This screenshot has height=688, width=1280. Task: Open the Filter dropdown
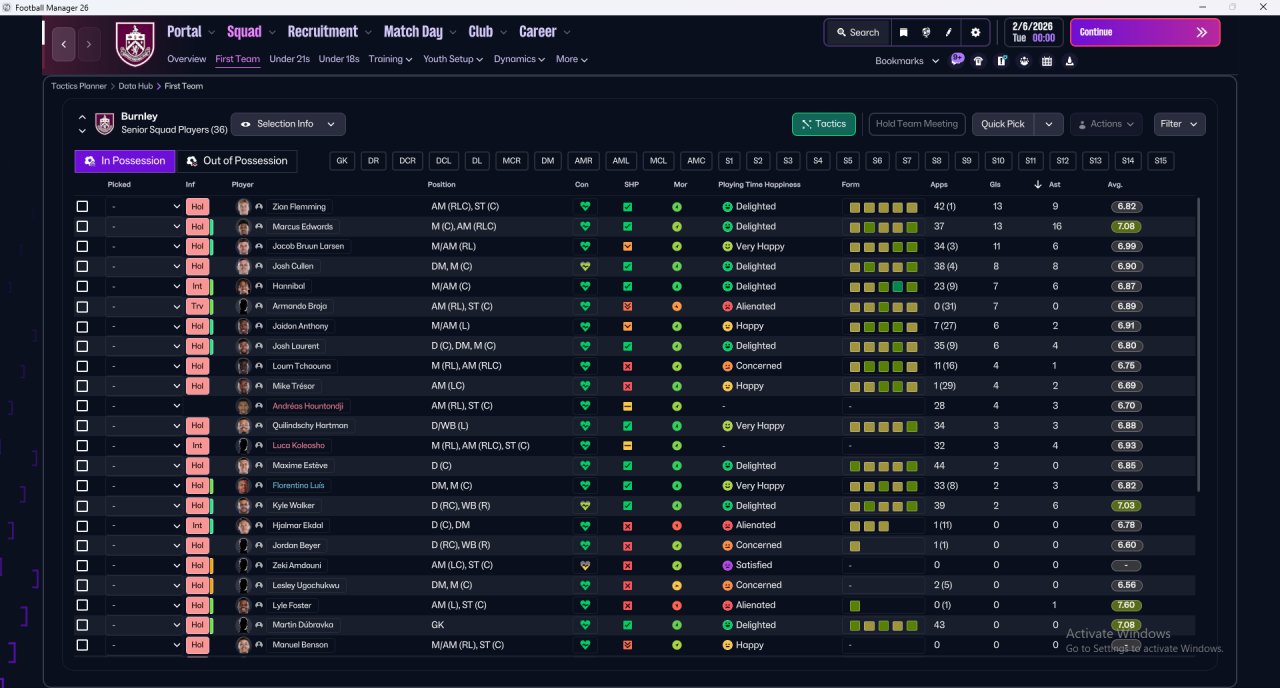coord(1179,124)
